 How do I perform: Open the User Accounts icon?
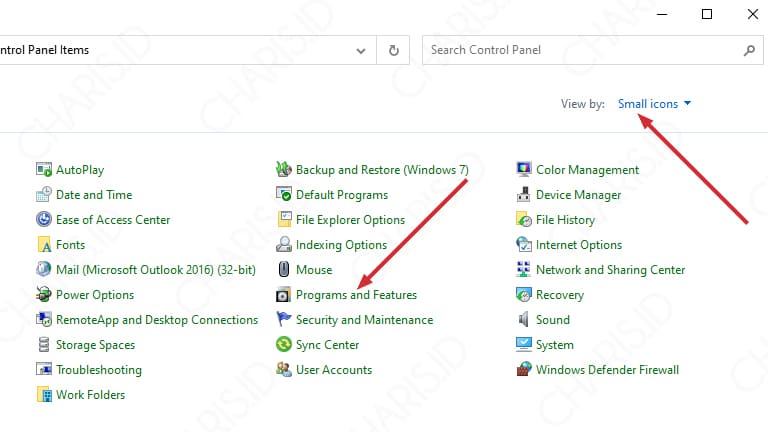click(284, 370)
